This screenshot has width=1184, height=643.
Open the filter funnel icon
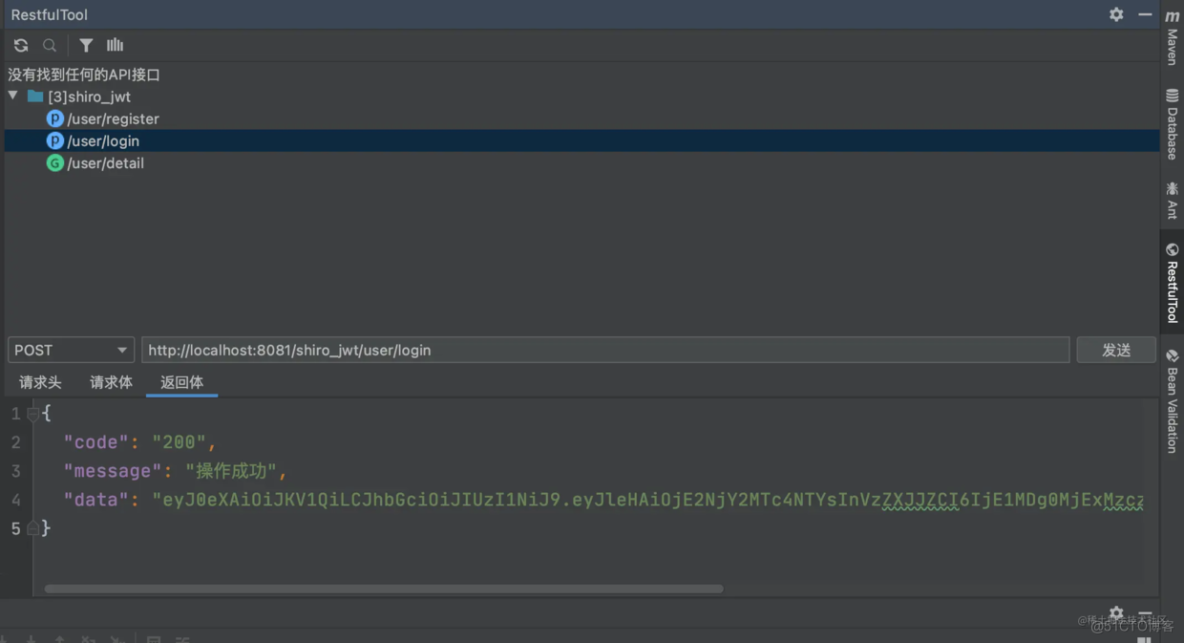[x=86, y=45]
